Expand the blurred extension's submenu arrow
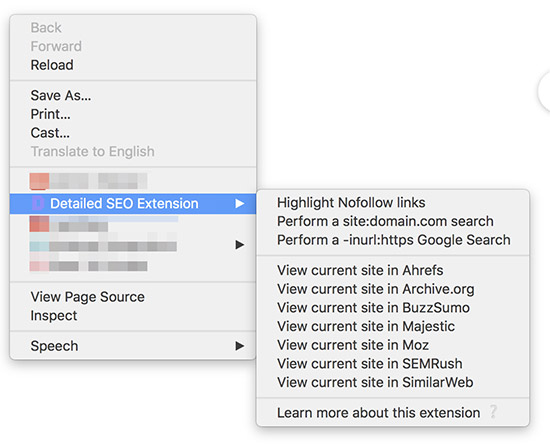Viewport: 550px width, 448px height. click(x=240, y=245)
